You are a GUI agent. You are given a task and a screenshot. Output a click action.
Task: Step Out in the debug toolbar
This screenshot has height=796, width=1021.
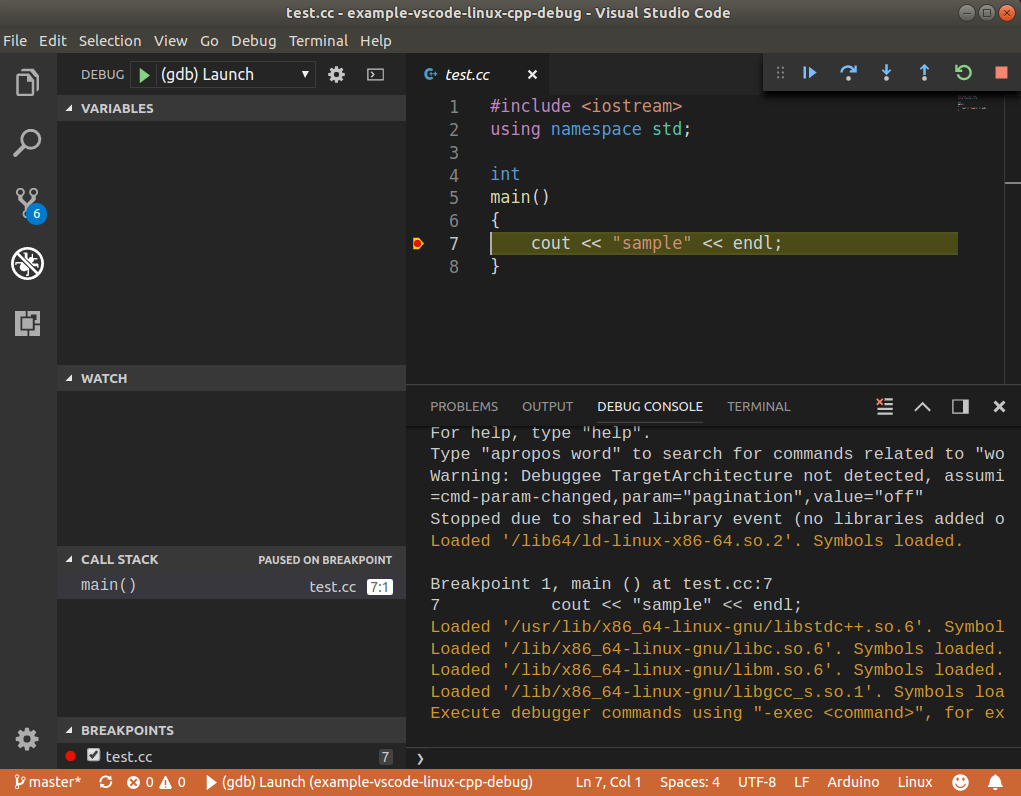(924, 72)
